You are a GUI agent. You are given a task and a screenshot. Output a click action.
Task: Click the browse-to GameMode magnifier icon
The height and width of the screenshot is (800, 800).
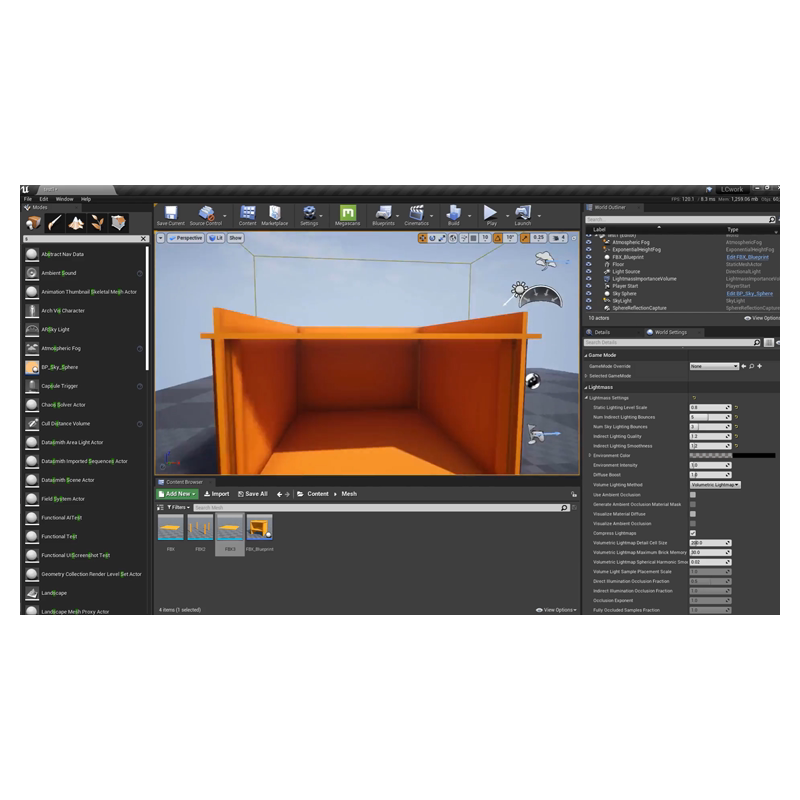pos(752,366)
